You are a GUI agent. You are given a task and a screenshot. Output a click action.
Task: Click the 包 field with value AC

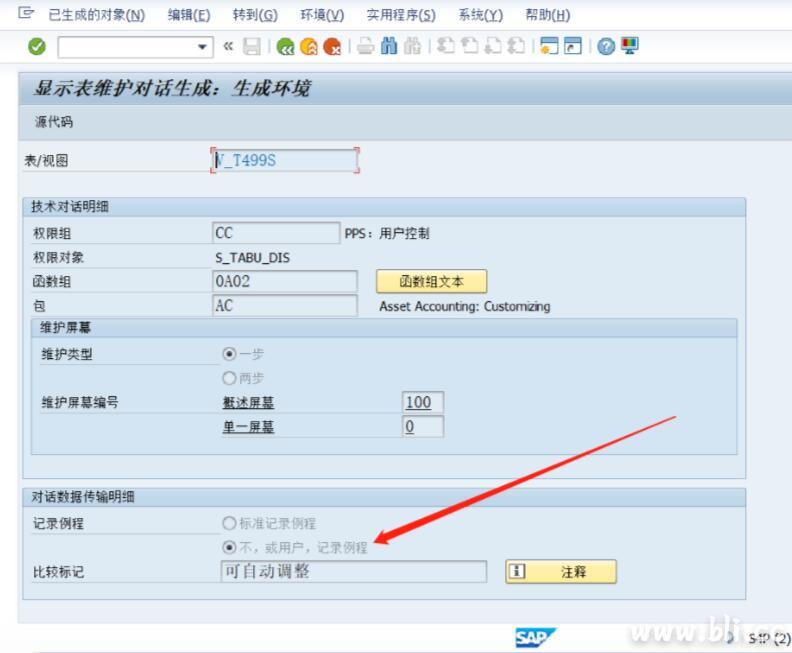285,306
